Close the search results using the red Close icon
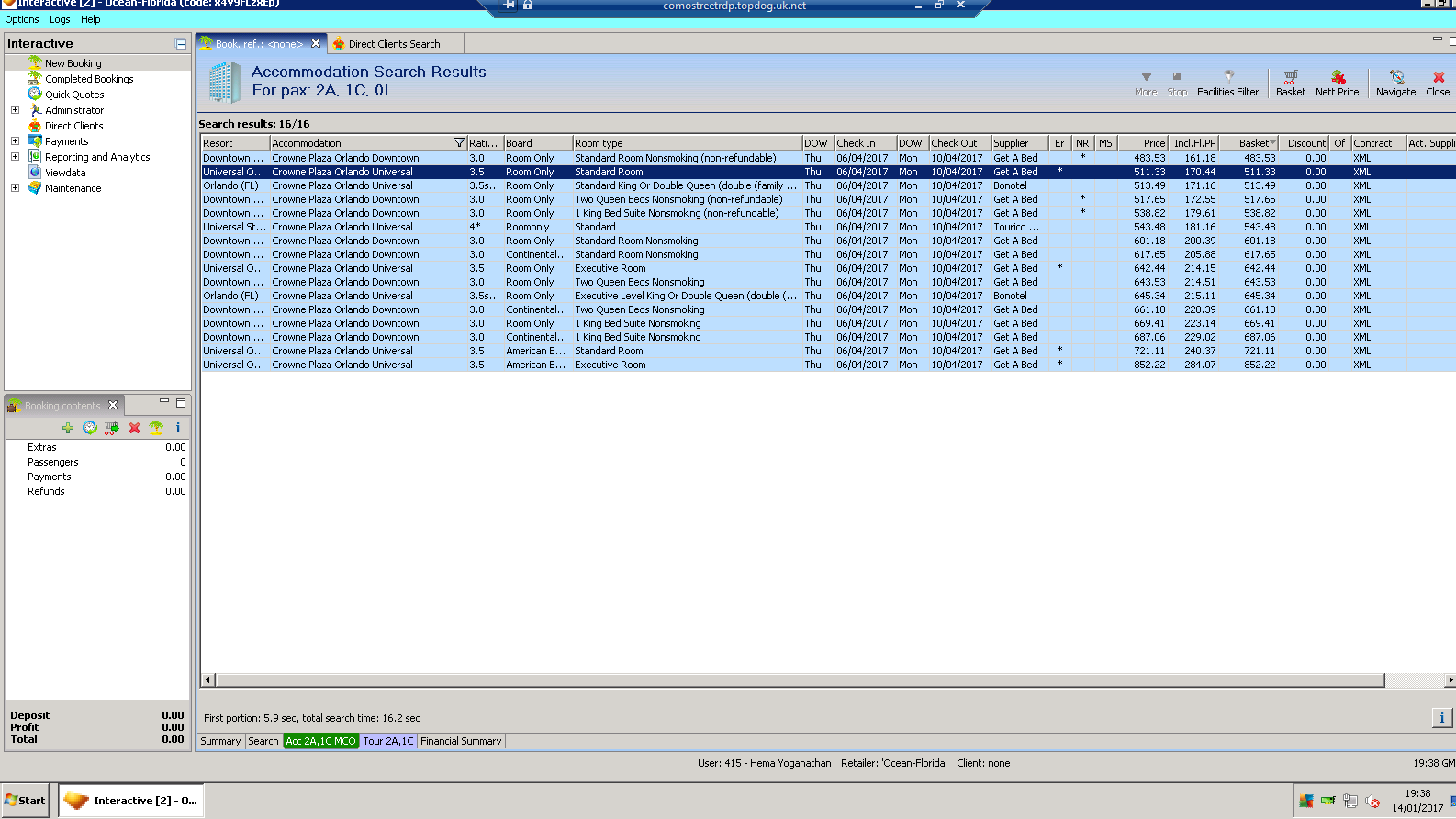 1438,84
